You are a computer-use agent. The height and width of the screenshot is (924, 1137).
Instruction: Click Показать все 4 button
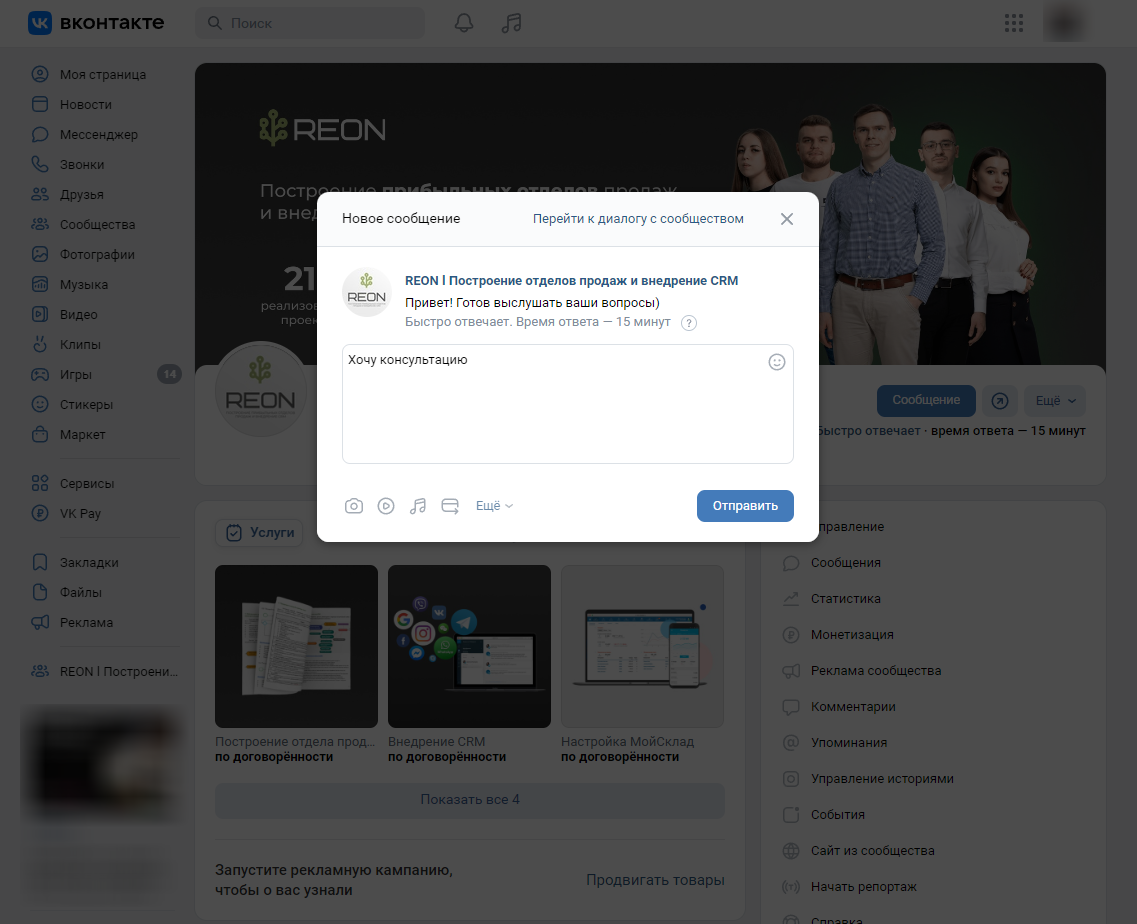click(x=470, y=800)
